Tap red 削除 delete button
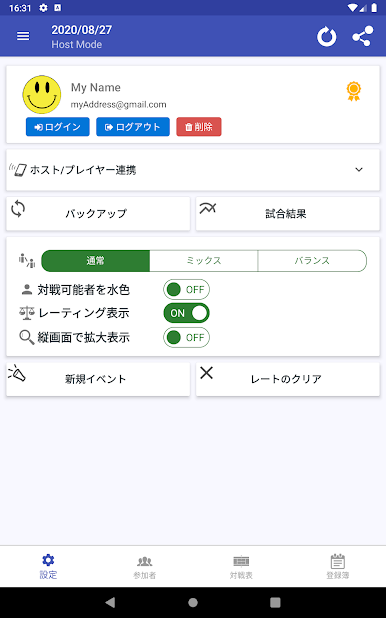Viewport: 386px width, 618px height. point(199,127)
